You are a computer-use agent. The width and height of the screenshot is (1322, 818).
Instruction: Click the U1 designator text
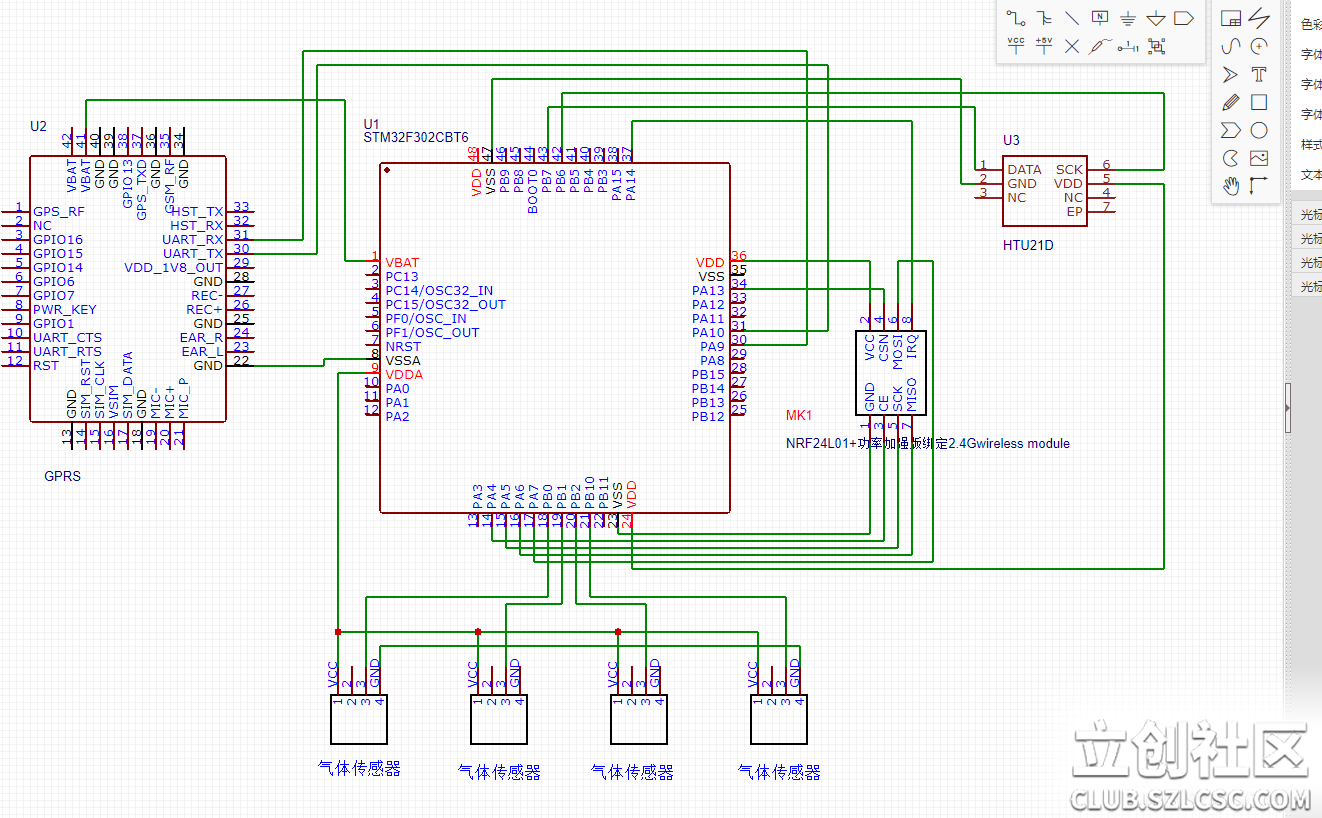[372, 123]
